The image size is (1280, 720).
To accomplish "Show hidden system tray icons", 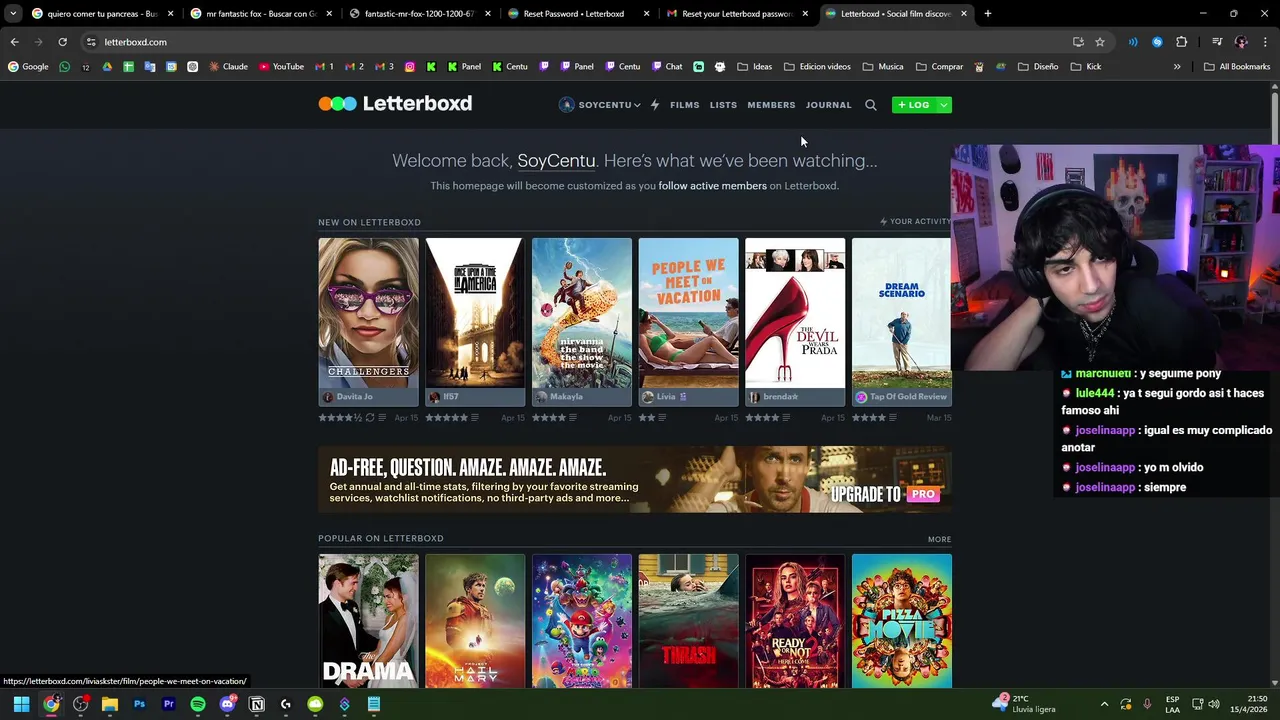I will [x=1104, y=704].
